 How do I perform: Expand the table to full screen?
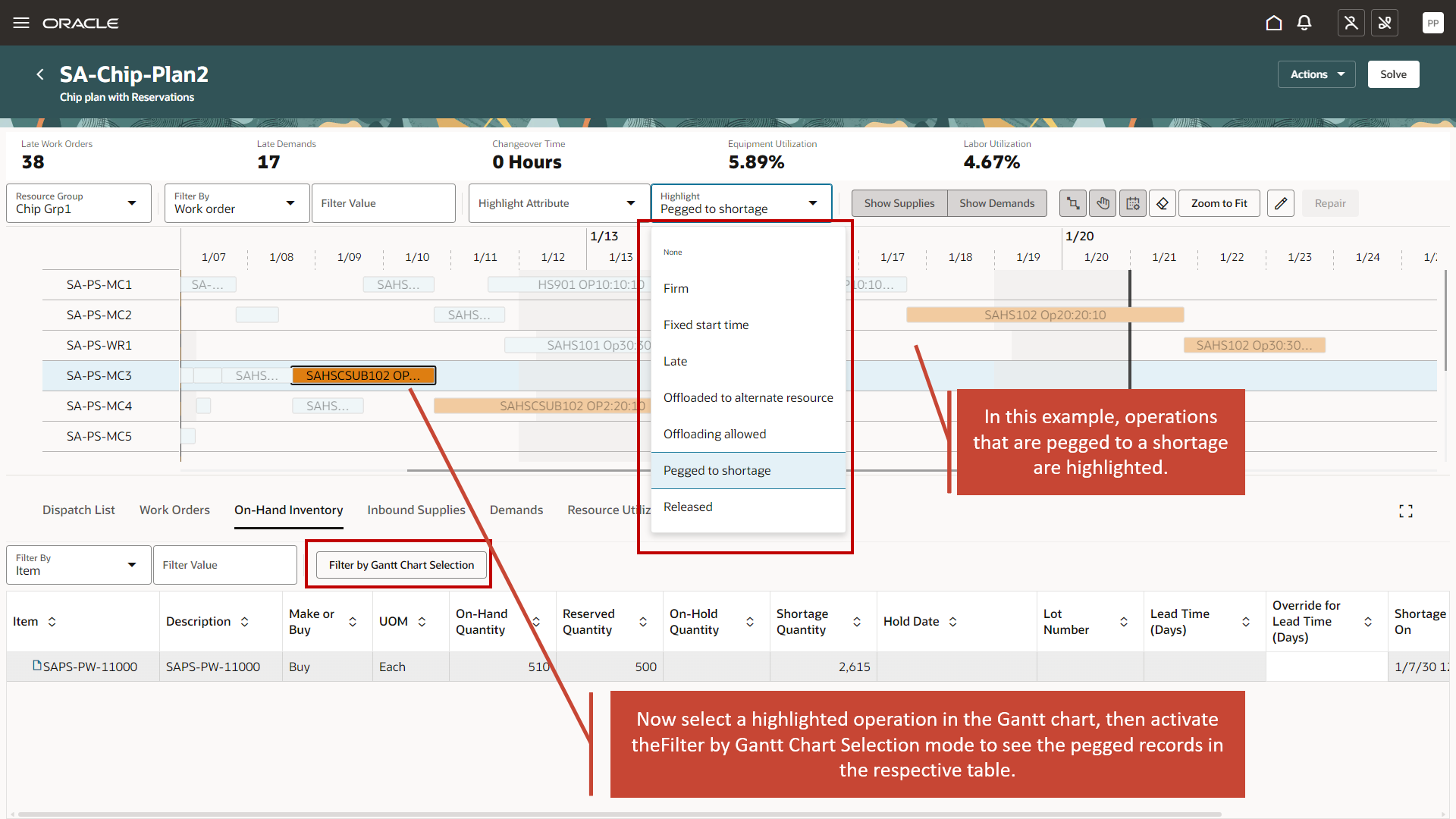tap(1406, 511)
